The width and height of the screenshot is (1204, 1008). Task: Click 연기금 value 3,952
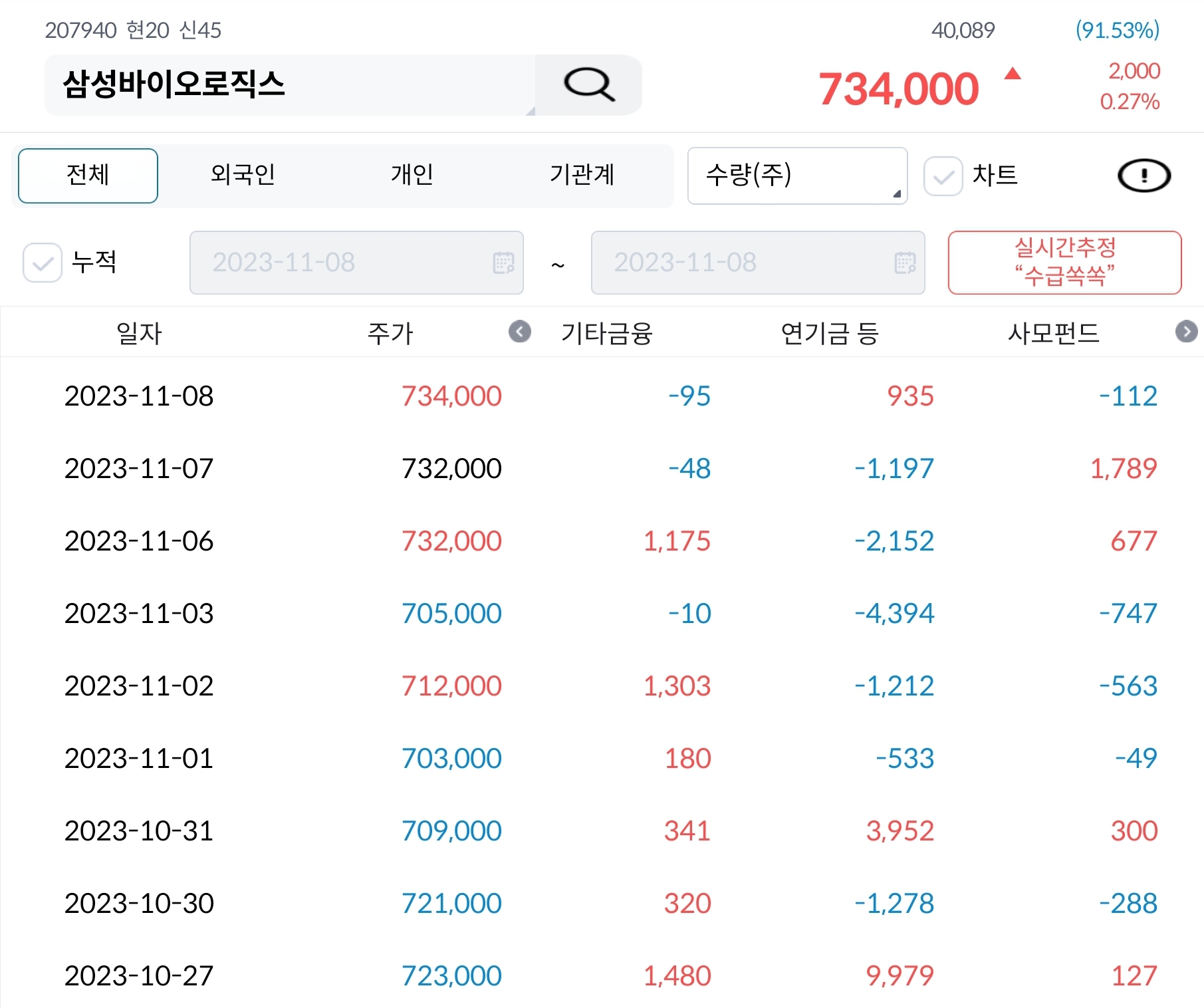[900, 831]
